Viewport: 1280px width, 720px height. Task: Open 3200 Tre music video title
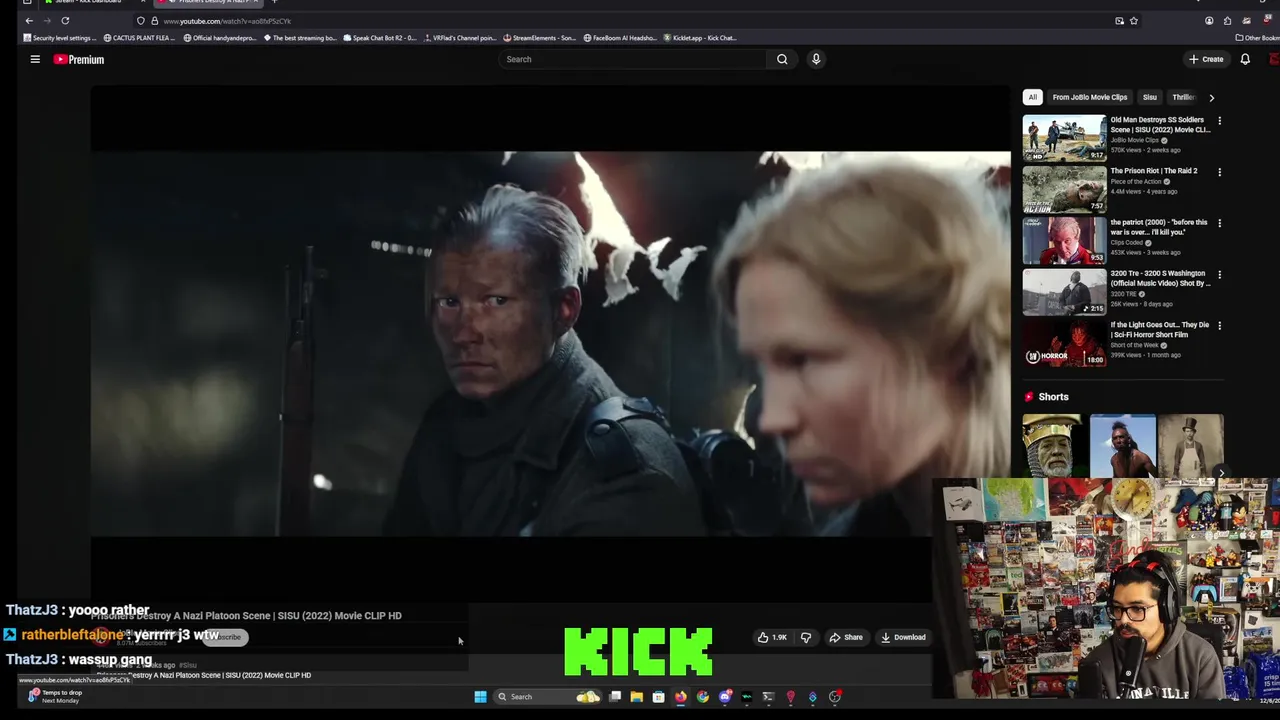(1160, 278)
